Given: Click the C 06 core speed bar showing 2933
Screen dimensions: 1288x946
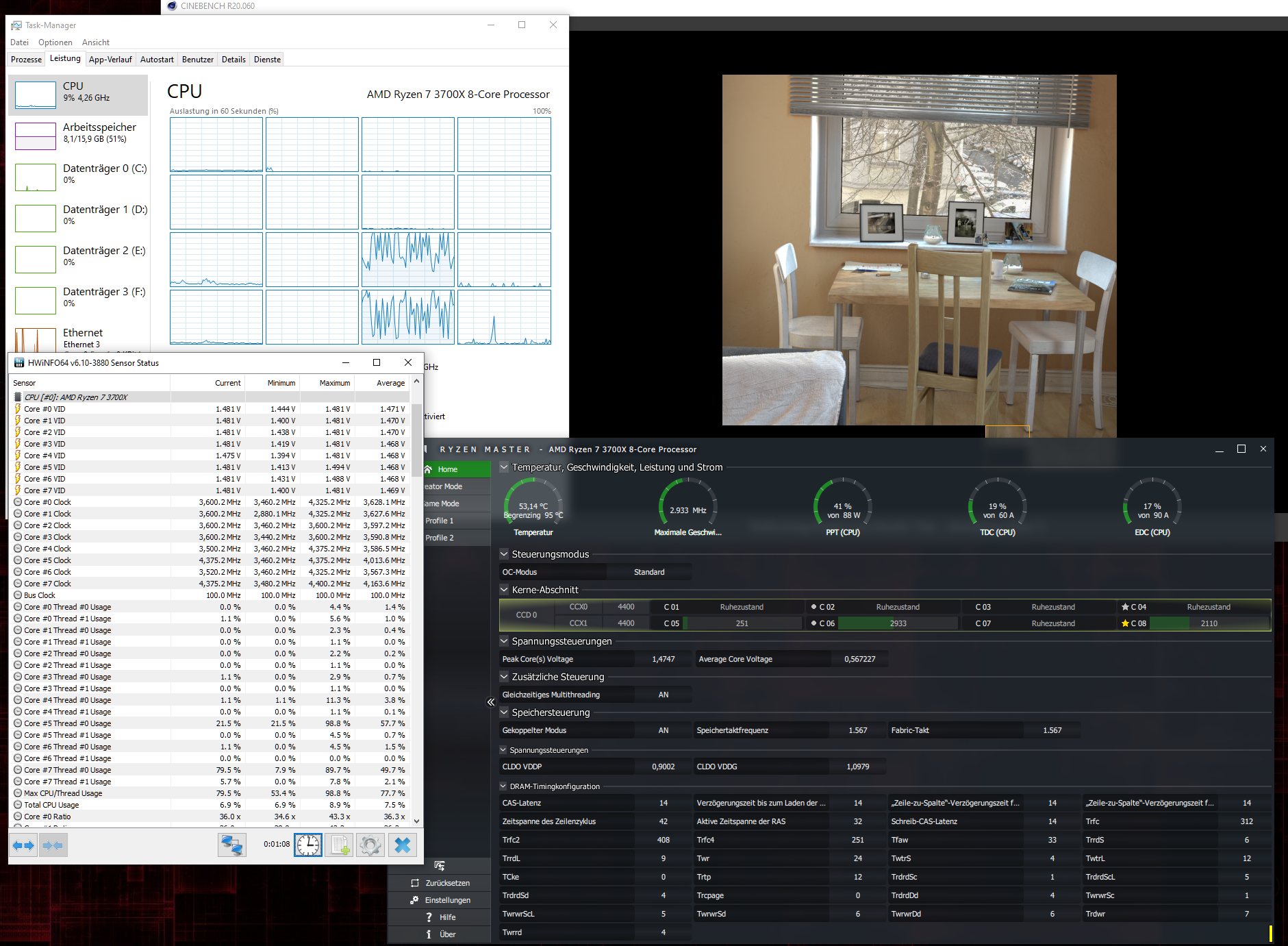Looking at the screenshot, I should (x=898, y=623).
